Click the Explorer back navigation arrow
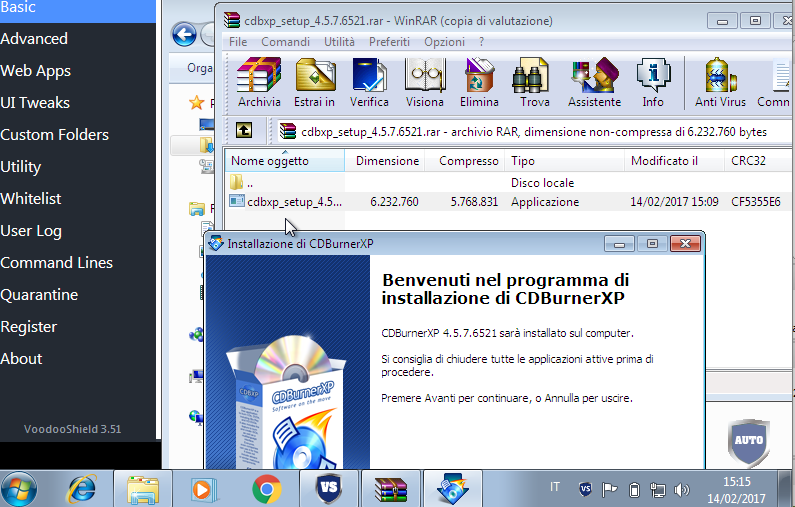This screenshot has height=507, width=795. (x=184, y=35)
